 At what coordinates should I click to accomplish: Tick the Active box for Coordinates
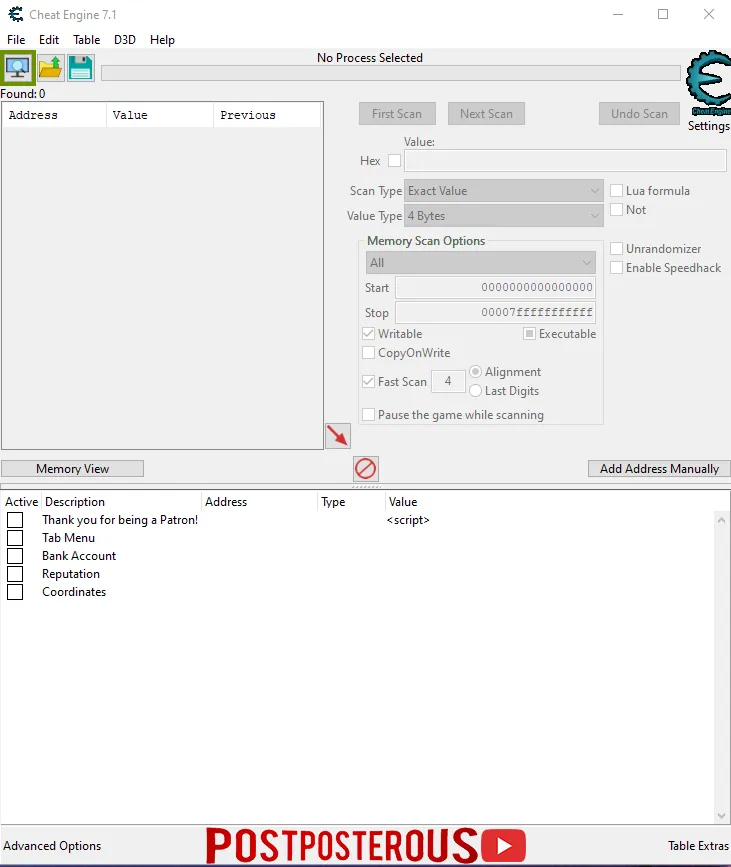point(15,592)
